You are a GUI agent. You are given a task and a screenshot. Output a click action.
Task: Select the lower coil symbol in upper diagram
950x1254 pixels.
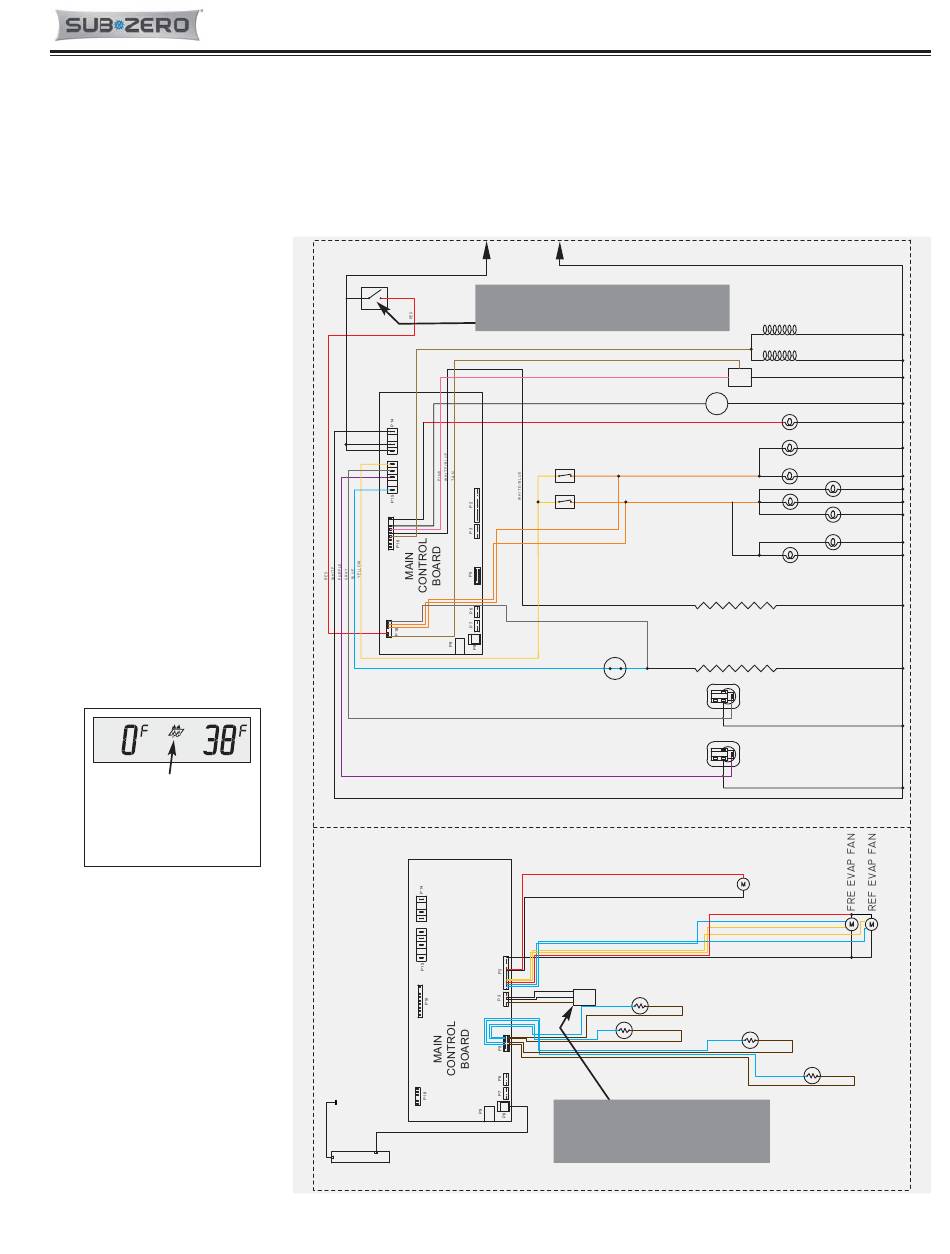tap(780, 354)
